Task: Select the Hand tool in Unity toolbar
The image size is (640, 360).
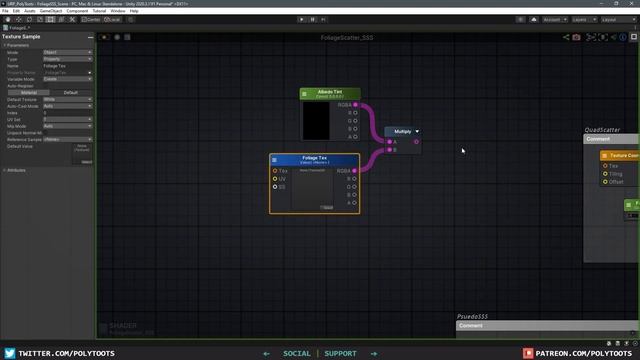Action: (8, 20)
